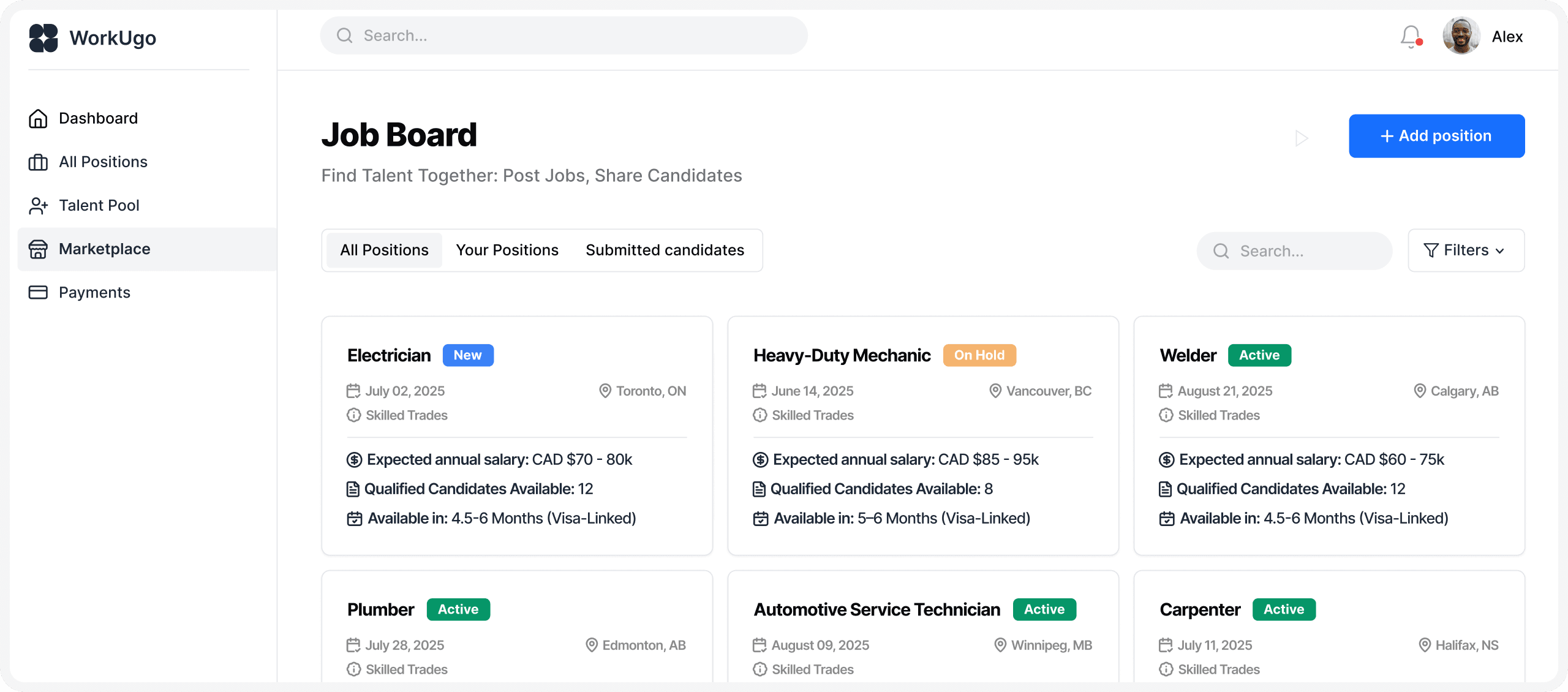Click the Payments card icon
The height and width of the screenshot is (692, 1568).
[x=38, y=293]
